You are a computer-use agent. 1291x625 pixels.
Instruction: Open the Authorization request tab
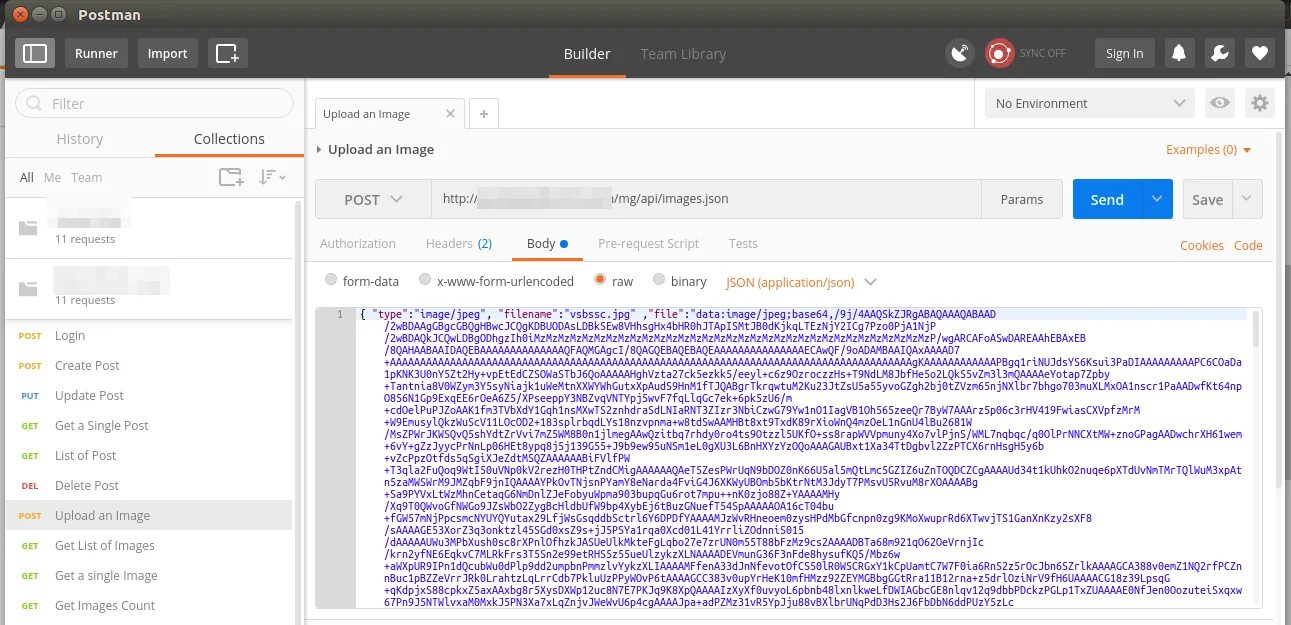click(358, 243)
